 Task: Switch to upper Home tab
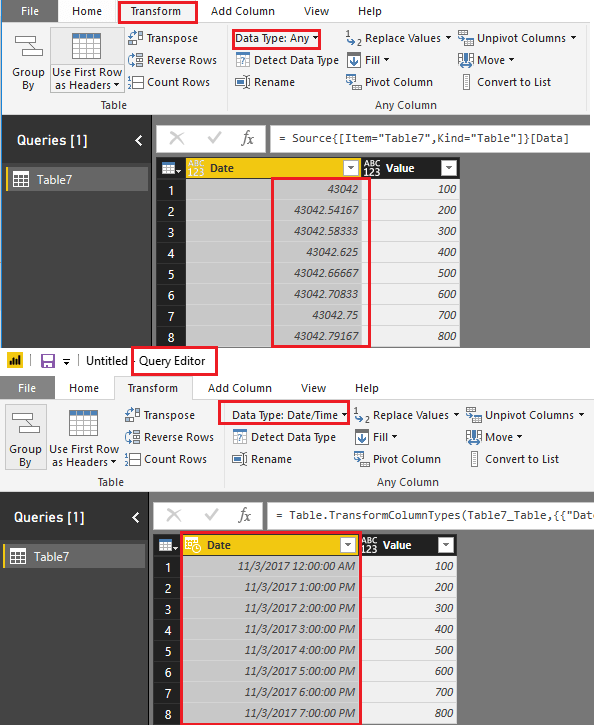87,11
